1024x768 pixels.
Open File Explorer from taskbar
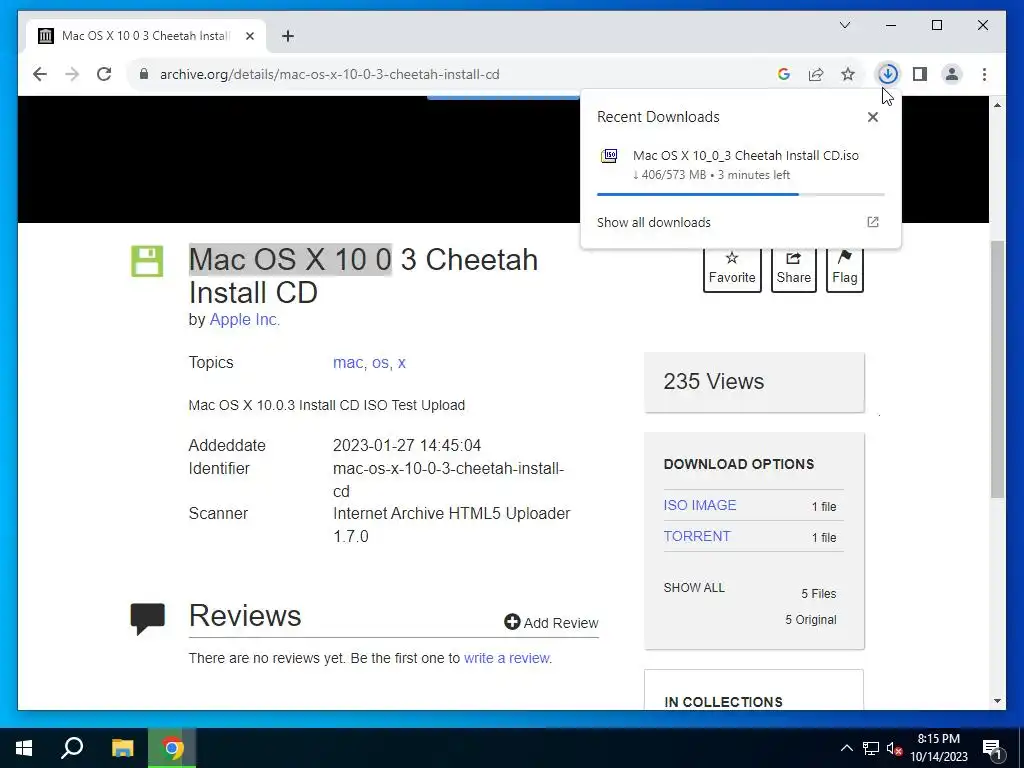coord(122,748)
